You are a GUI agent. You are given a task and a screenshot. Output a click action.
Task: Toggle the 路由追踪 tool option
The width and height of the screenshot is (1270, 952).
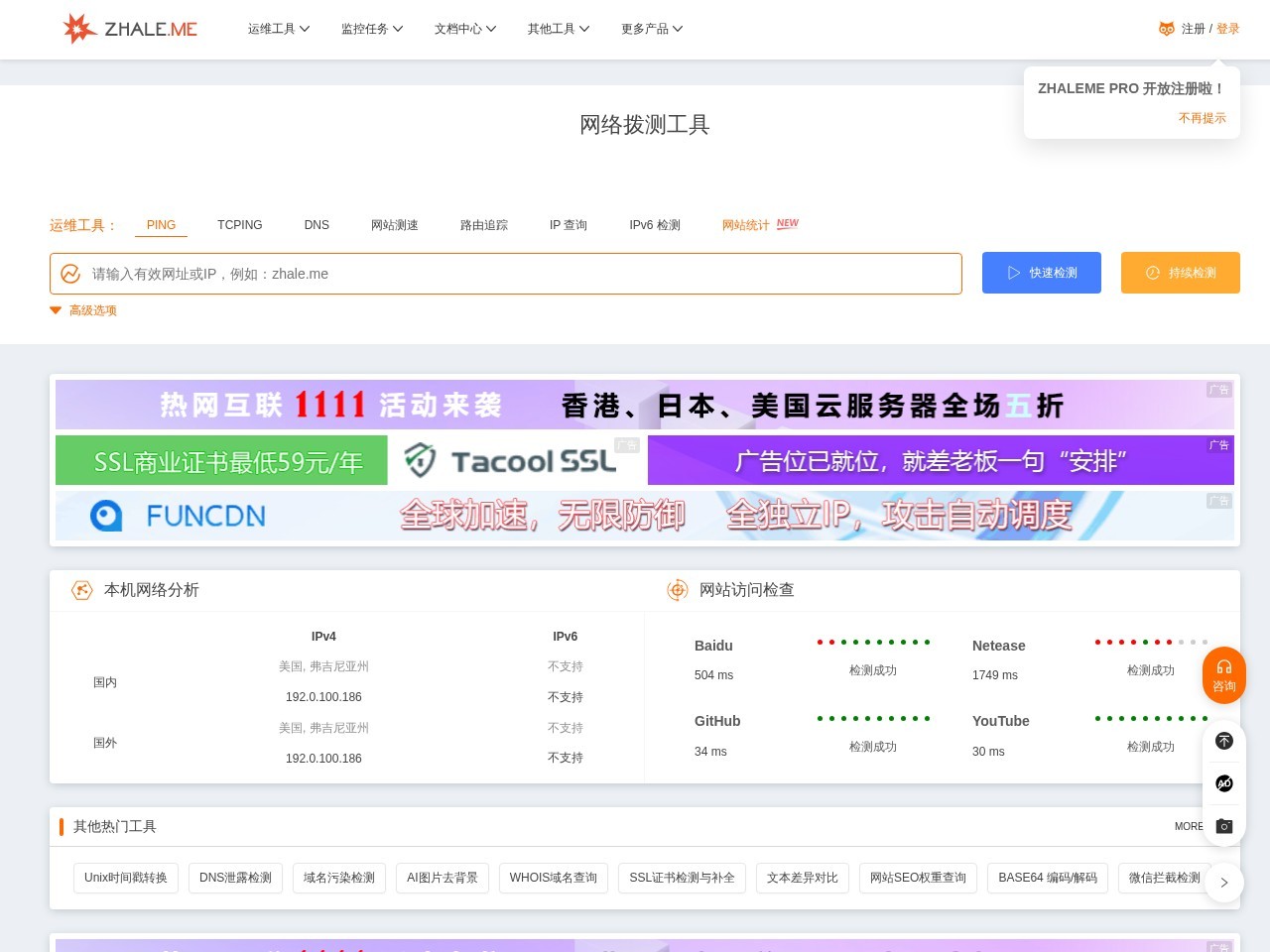pos(483,225)
